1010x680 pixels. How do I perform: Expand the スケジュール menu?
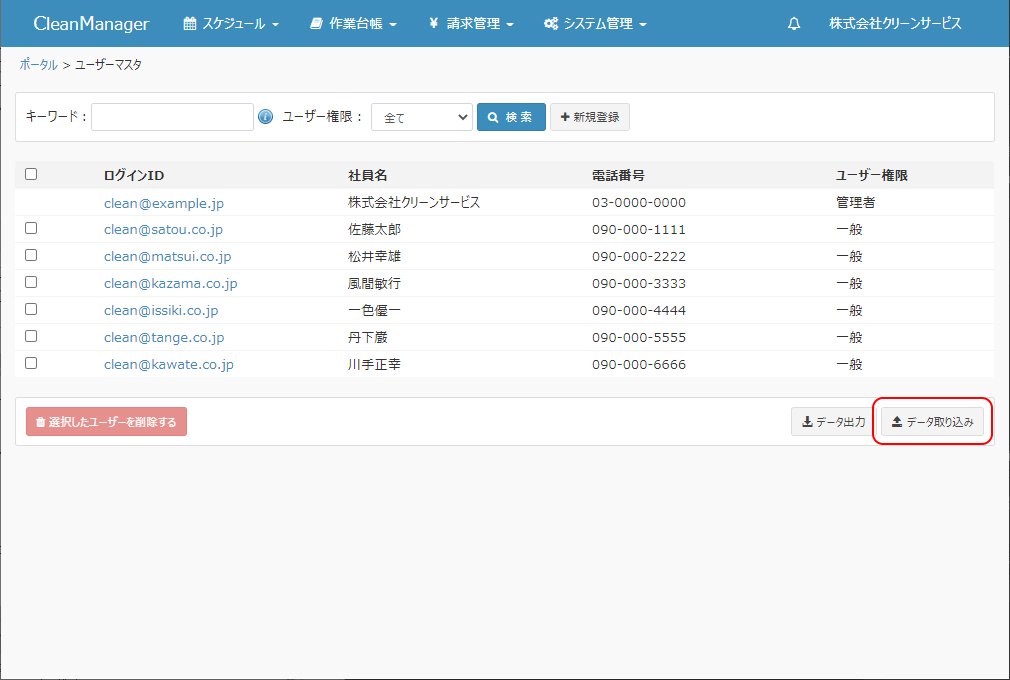tap(231, 24)
